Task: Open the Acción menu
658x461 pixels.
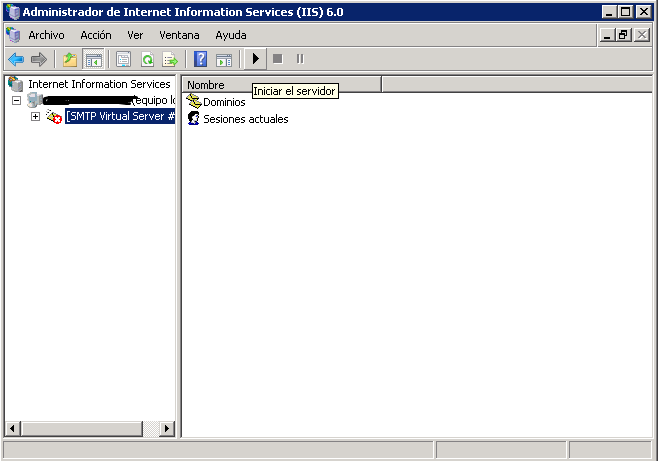Action: coord(96,35)
